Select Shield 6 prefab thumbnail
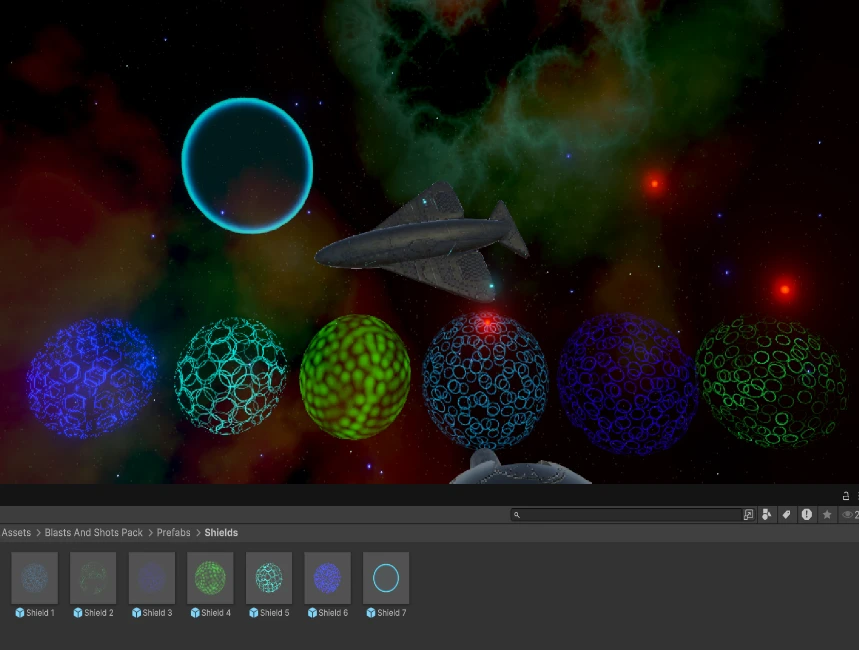This screenshot has width=859, height=650. [328, 578]
